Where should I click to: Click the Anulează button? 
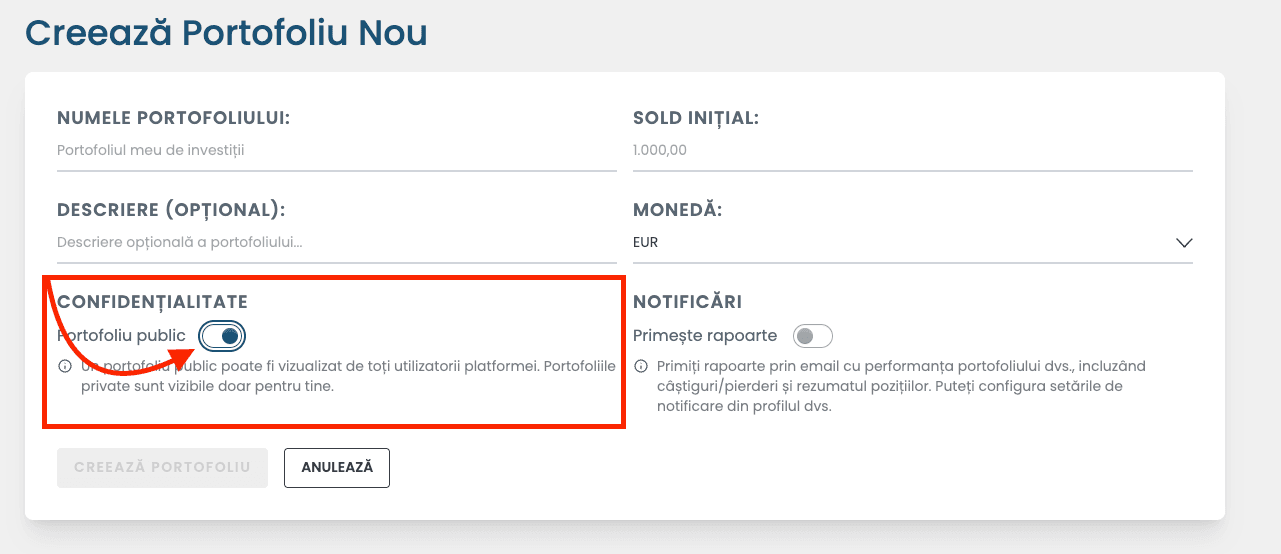point(337,468)
